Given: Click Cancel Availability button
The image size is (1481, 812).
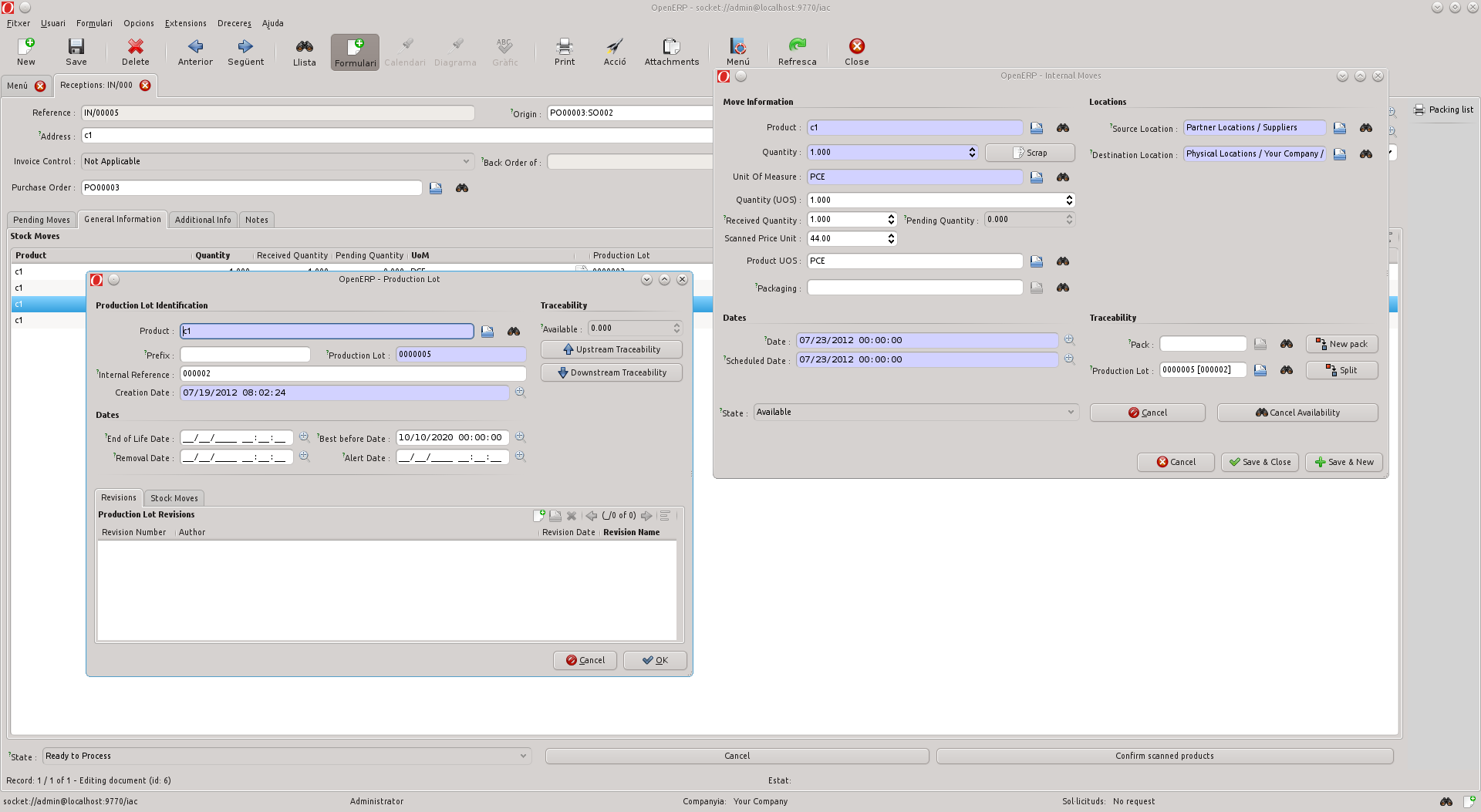Looking at the screenshot, I should (x=1297, y=413).
